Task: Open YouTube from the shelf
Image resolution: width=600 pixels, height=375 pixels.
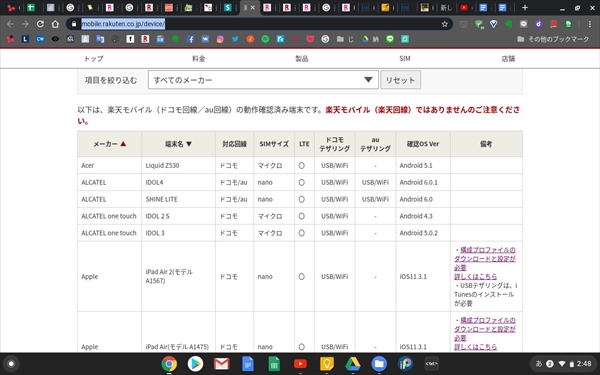Action: (300, 364)
